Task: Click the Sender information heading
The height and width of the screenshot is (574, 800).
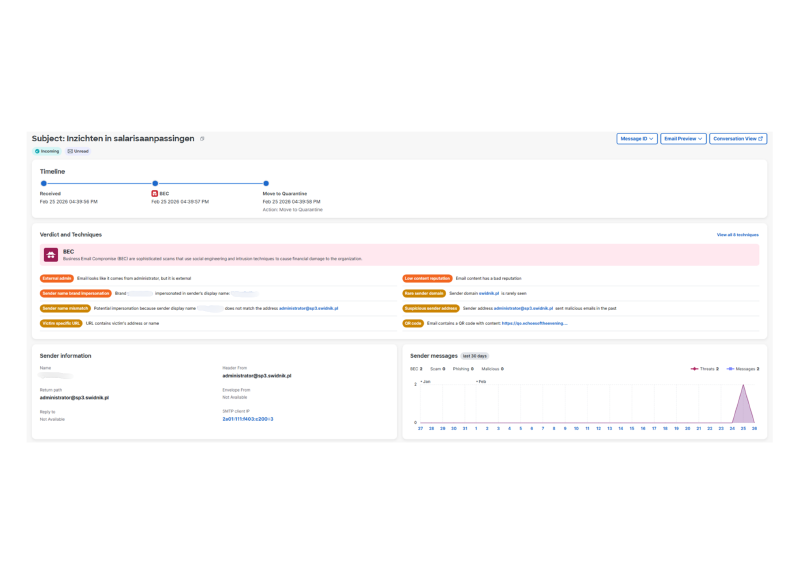Action: 65,356
